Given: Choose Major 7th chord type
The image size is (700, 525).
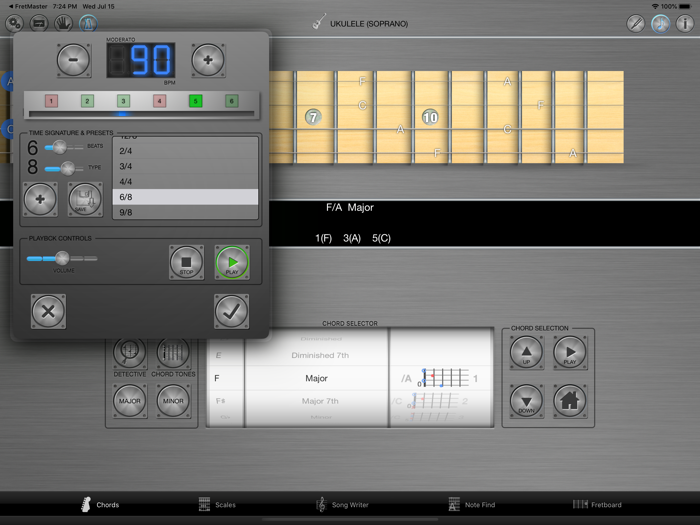Looking at the screenshot, I should click(320, 401).
